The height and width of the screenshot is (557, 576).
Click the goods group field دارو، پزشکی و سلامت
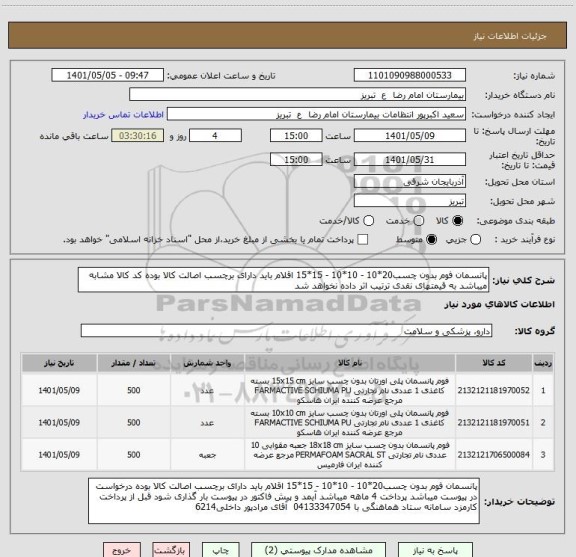(x=286, y=331)
